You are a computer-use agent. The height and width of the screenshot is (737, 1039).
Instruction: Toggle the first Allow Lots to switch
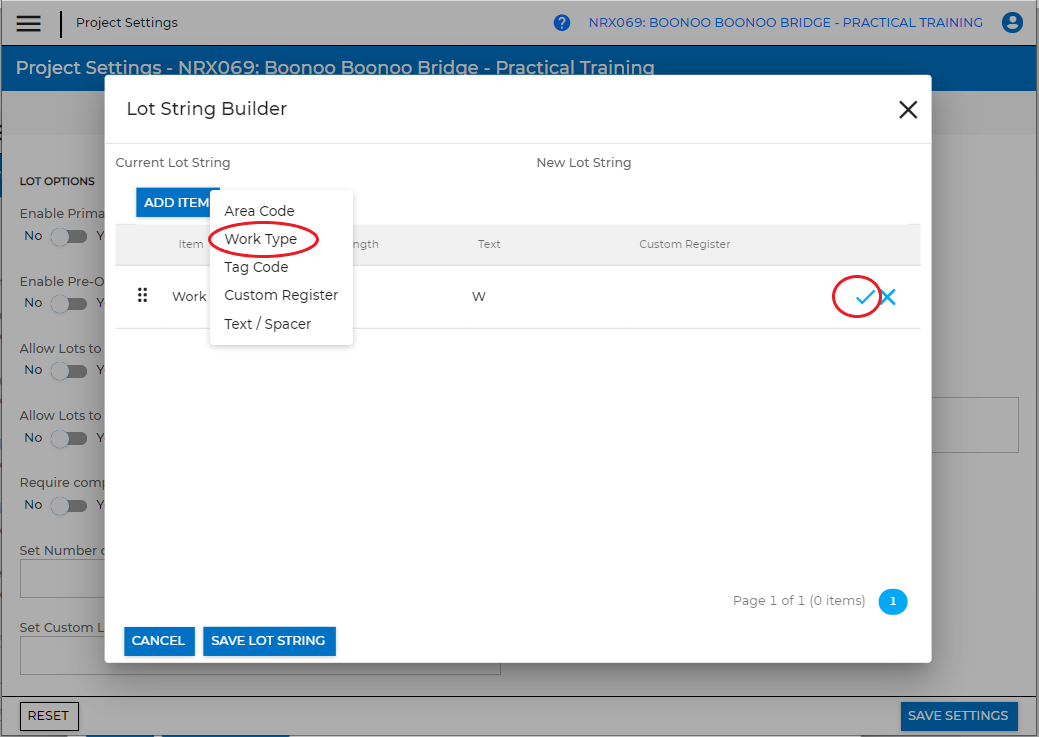click(x=69, y=370)
